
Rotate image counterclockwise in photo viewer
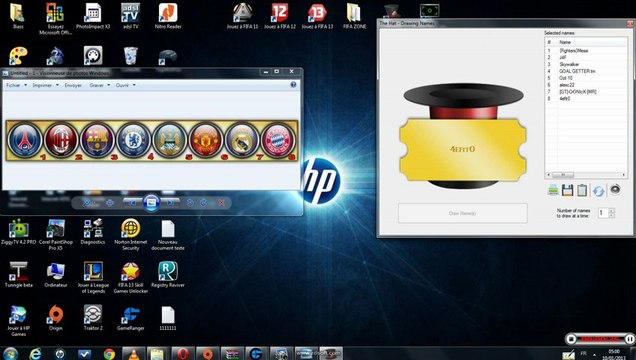[190, 203]
